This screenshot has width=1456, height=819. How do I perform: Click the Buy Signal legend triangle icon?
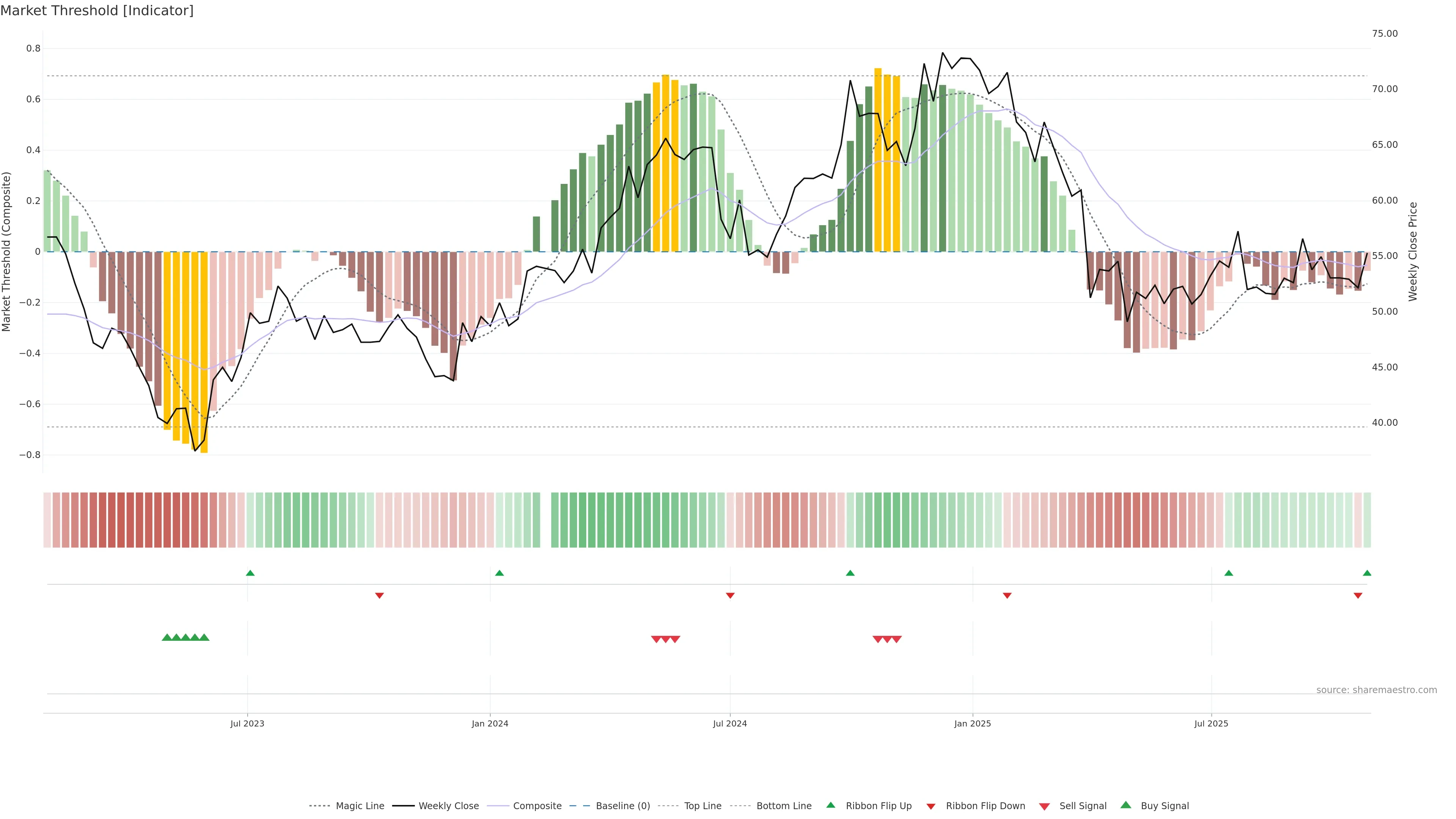coord(1125,805)
